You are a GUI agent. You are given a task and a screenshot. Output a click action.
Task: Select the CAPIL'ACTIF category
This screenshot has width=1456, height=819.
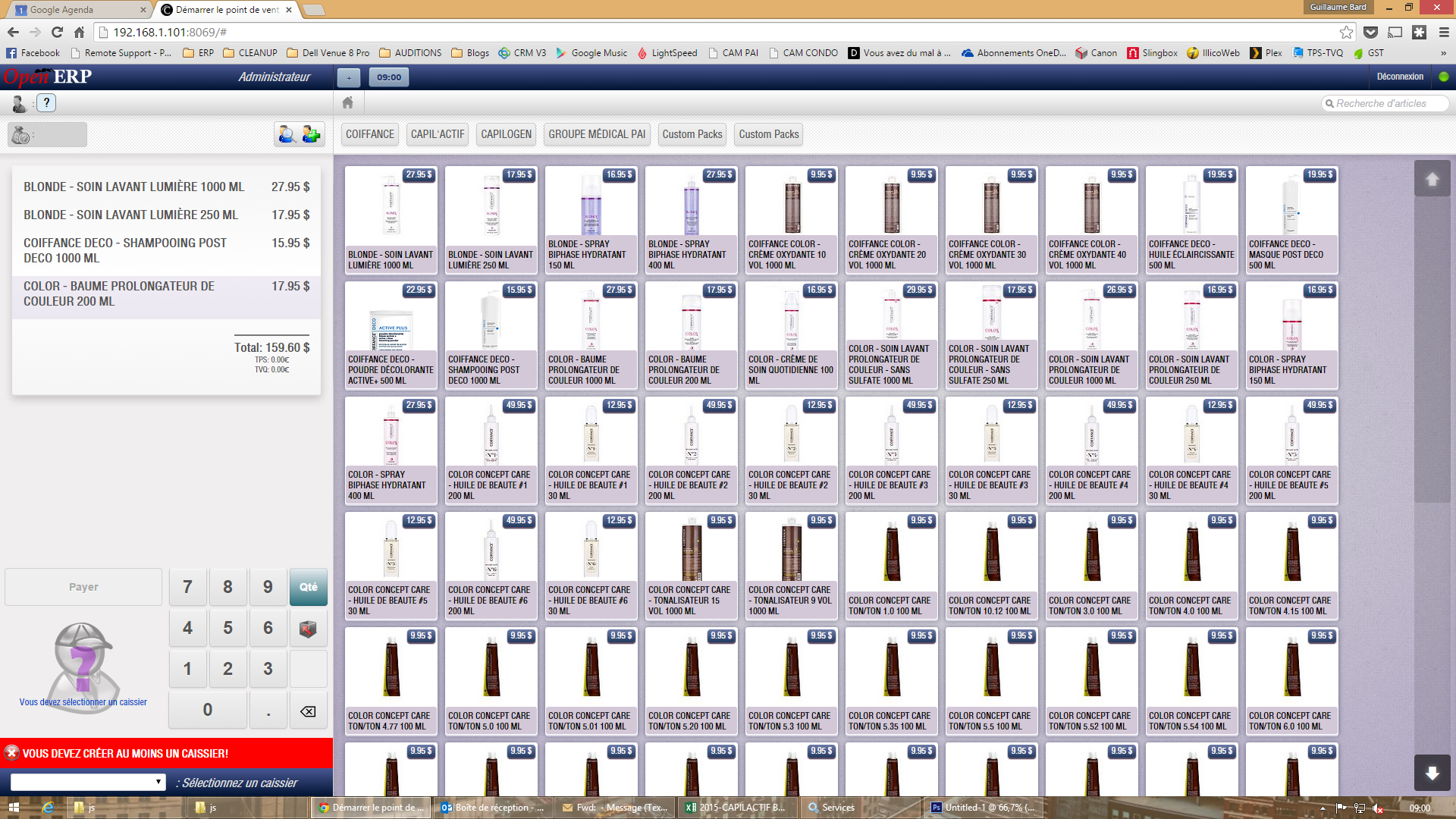point(438,134)
